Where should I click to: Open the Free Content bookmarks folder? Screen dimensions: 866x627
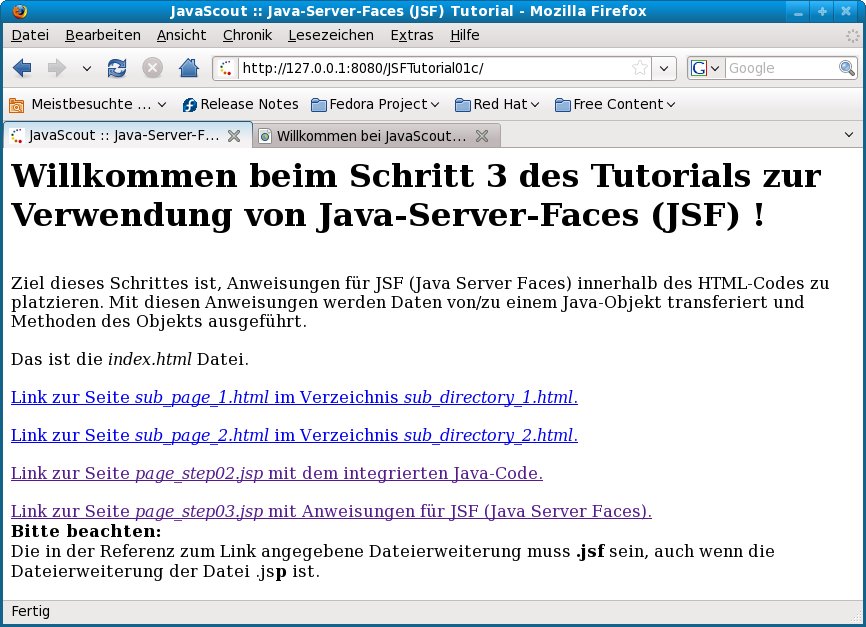615,104
